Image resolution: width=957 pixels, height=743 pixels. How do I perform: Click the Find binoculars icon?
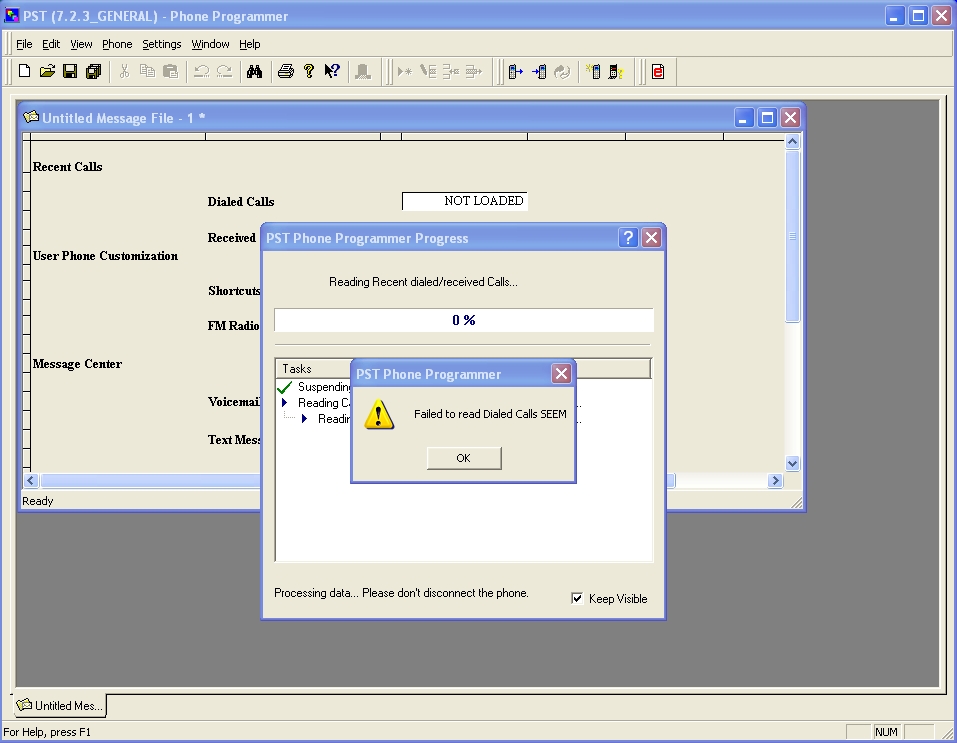[x=255, y=71]
